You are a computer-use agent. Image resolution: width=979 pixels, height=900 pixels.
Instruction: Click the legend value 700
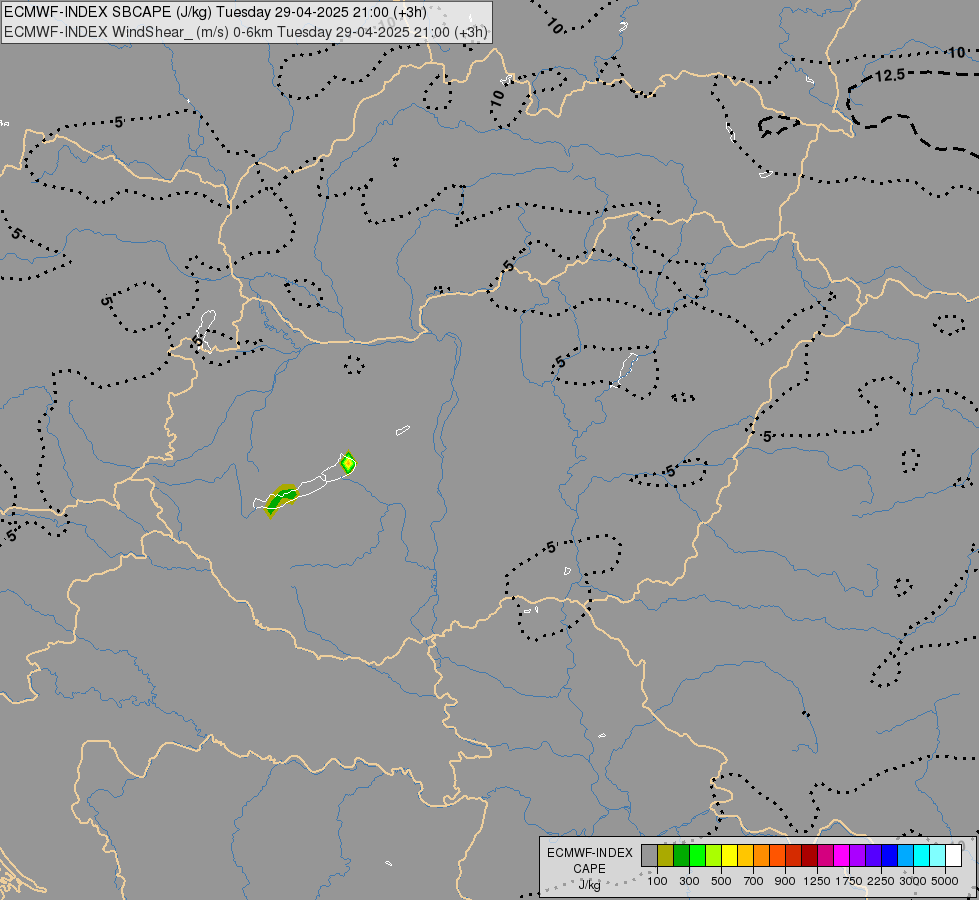point(754,881)
